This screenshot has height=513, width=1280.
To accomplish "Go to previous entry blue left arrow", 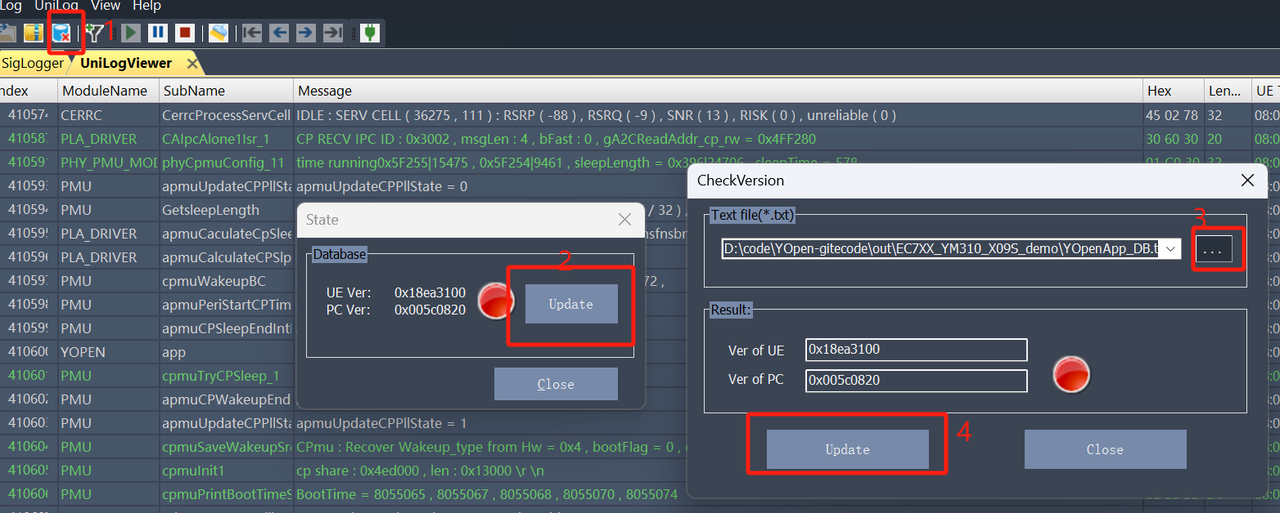I will 279,33.
